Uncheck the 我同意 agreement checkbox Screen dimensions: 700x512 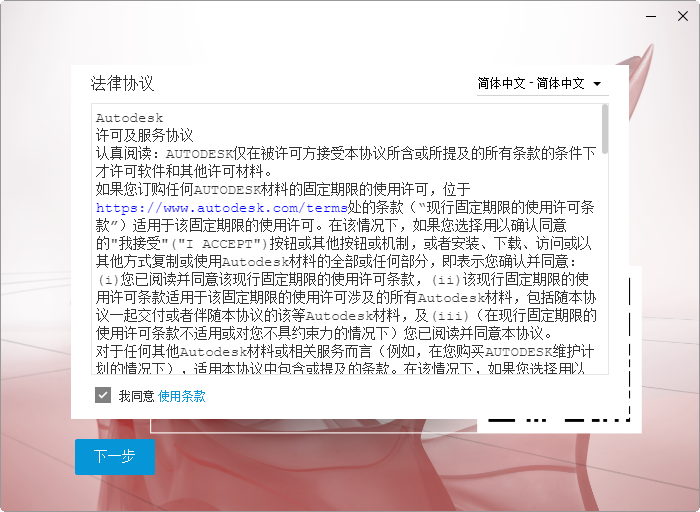point(103,395)
